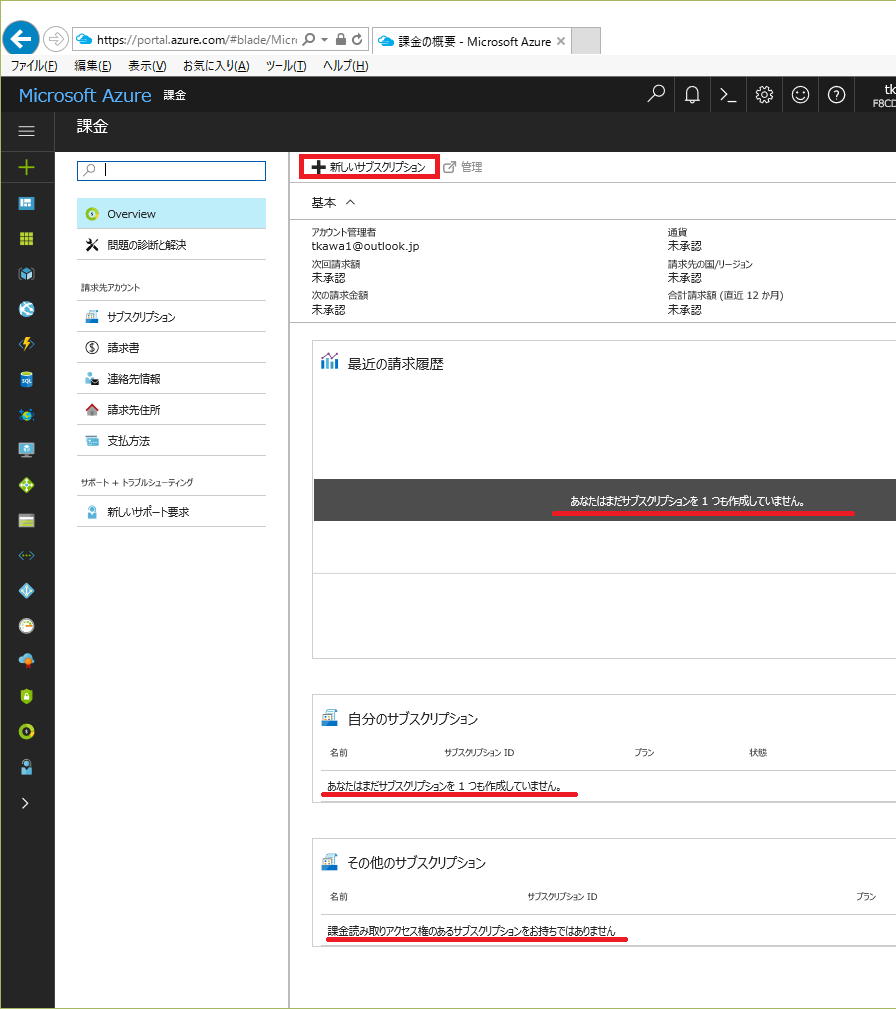Open 問題の診断と解決 menu item
Screen dimensions: 896x1009
click(171, 245)
